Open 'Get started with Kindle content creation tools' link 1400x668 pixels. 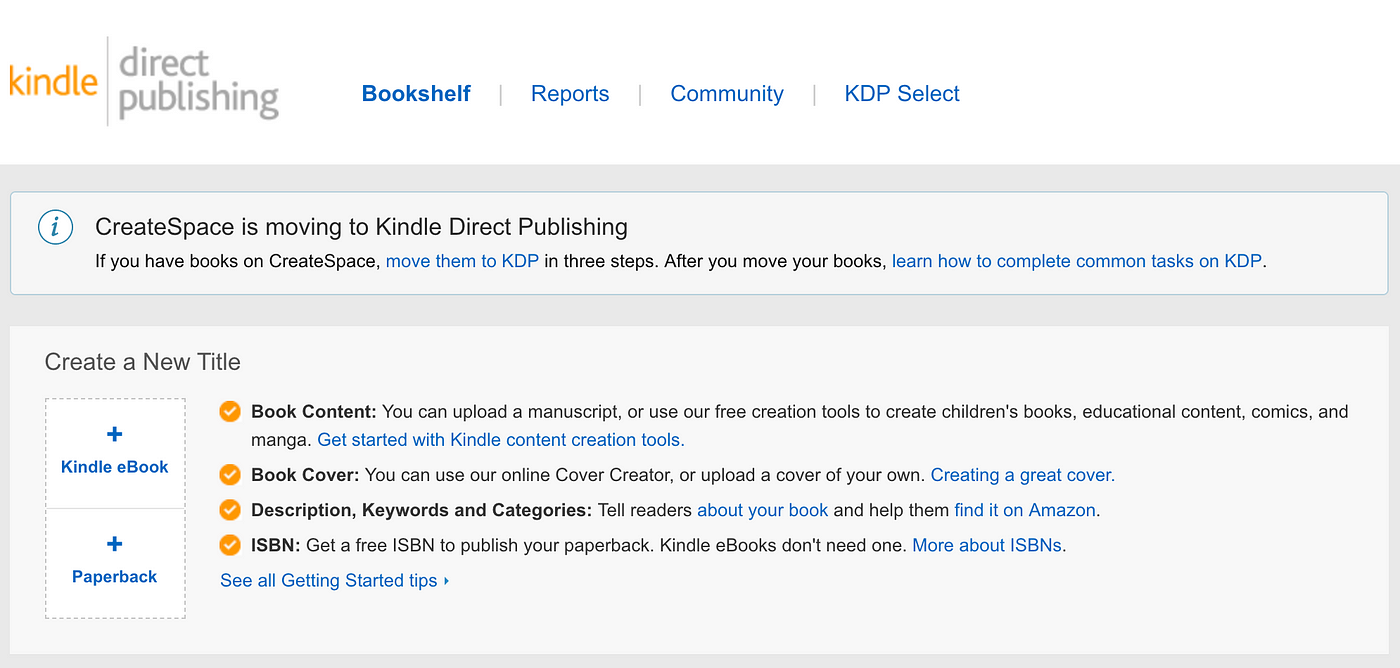[x=501, y=440]
